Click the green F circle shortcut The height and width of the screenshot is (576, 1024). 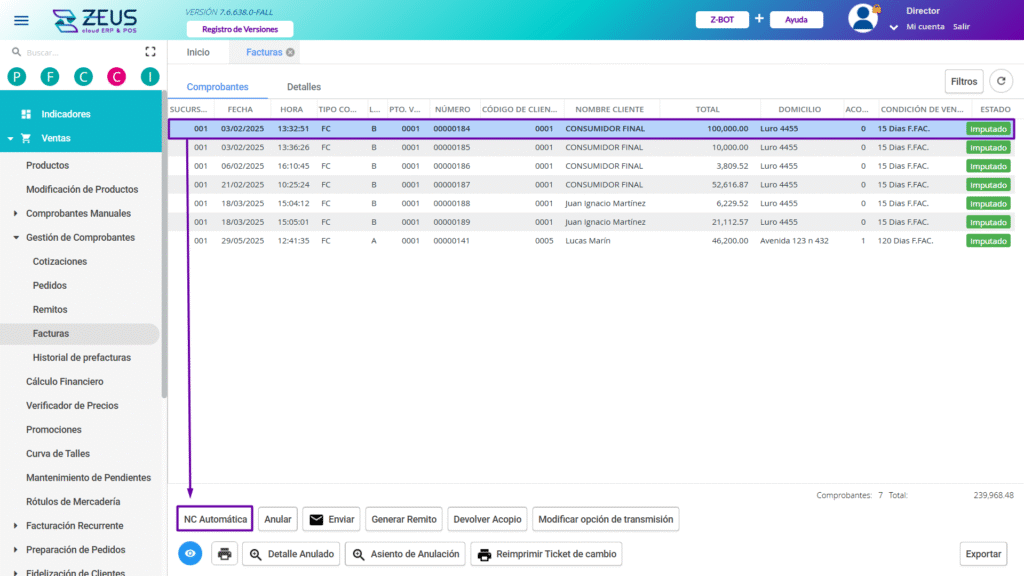[50, 77]
